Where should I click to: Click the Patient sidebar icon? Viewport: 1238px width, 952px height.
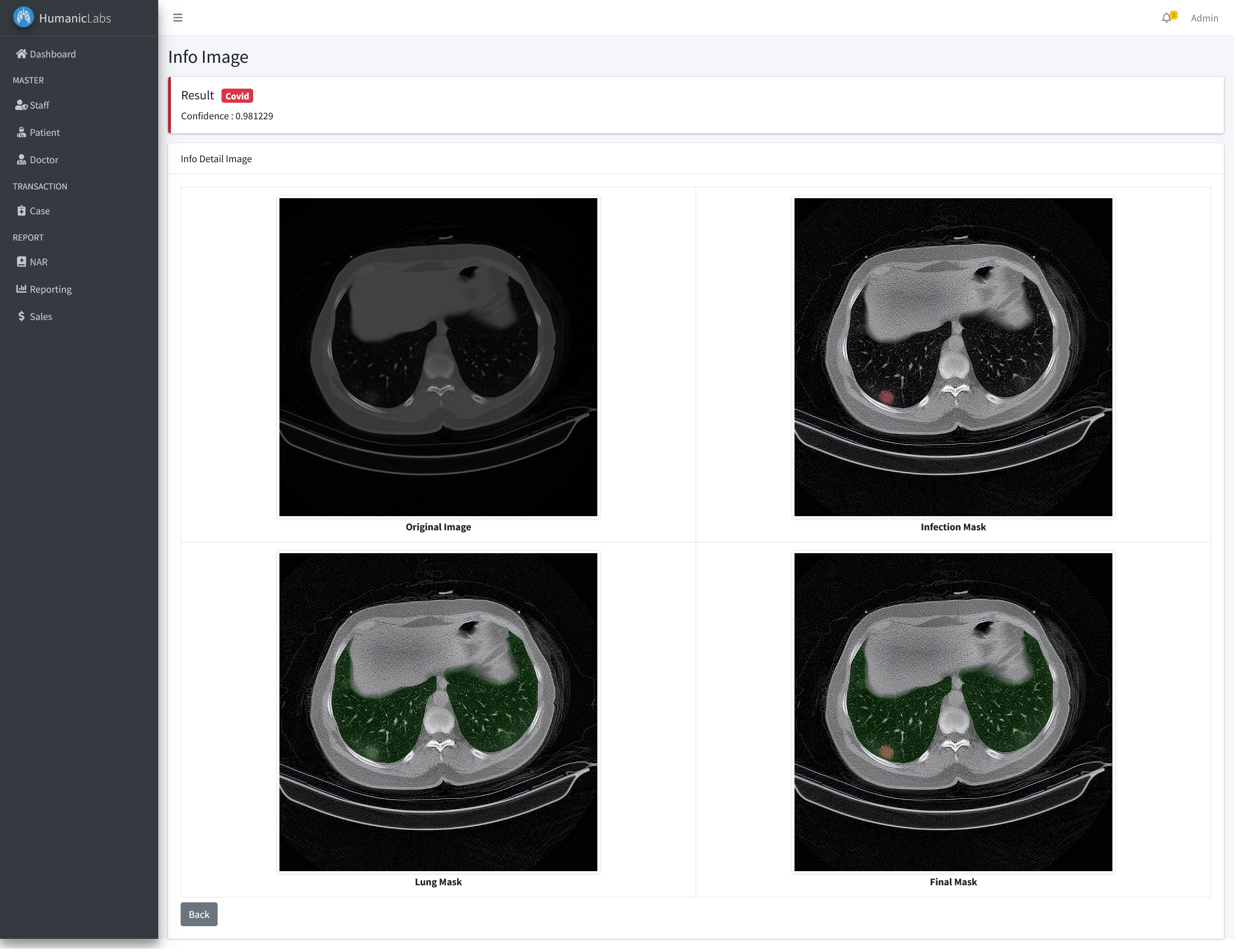point(21,132)
